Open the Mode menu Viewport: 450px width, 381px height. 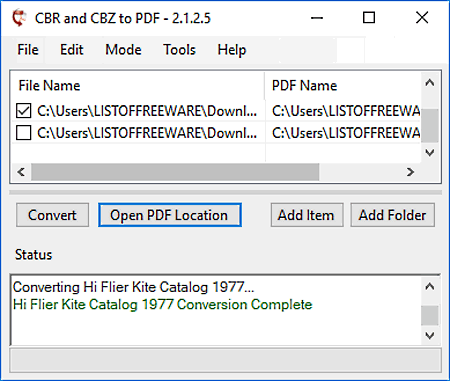click(x=123, y=50)
